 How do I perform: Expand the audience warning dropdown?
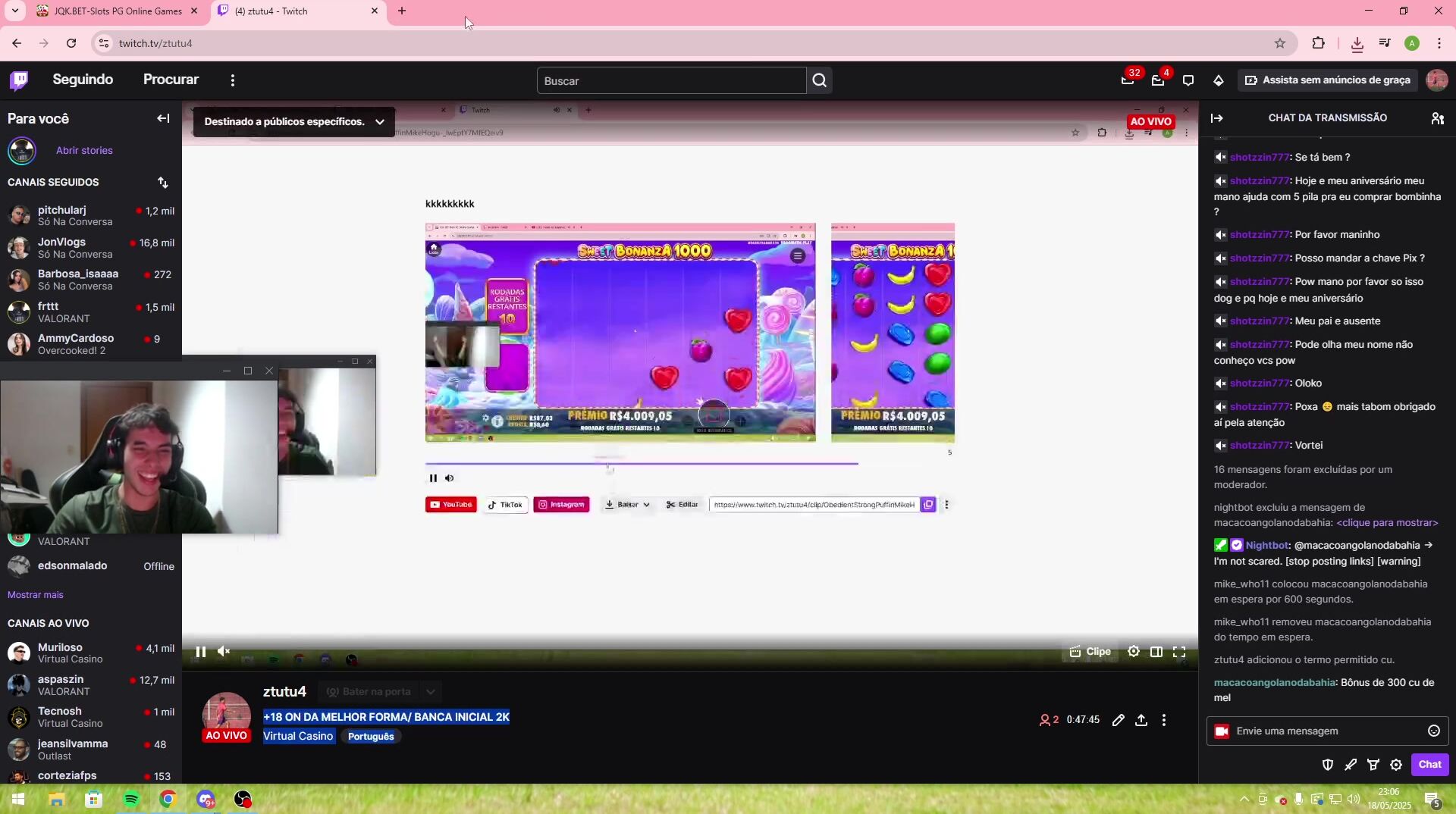[x=380, y=122]
